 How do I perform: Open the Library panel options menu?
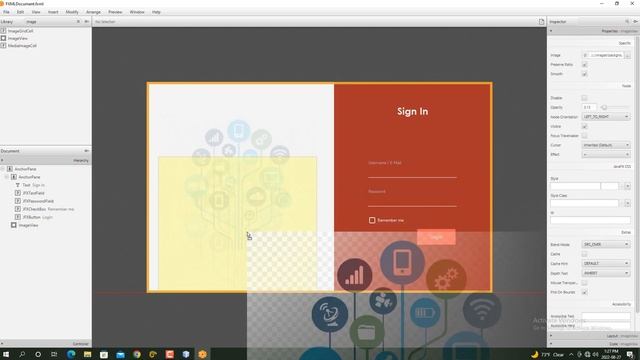coord(87,22)
